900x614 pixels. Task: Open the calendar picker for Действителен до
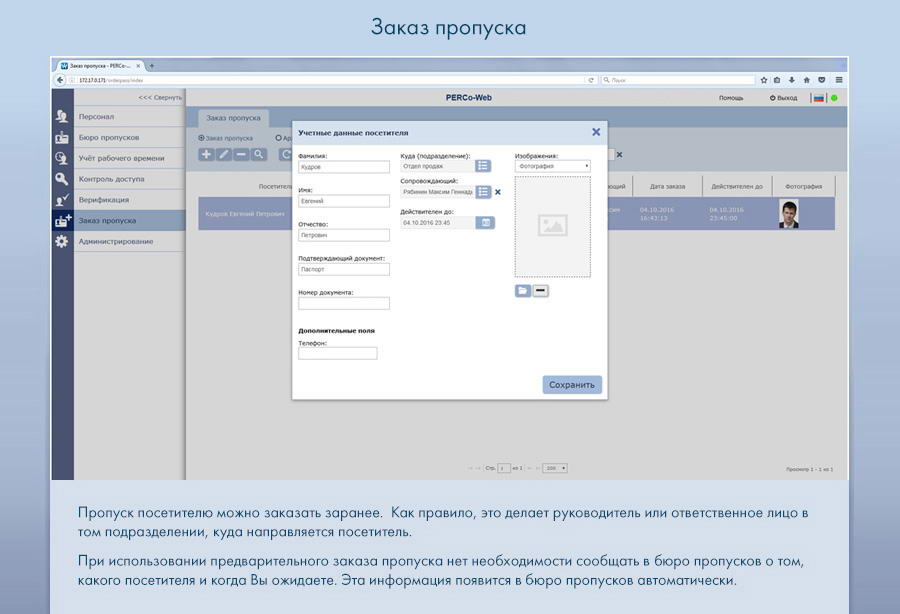pyautogui.click(x=486, y=223)
